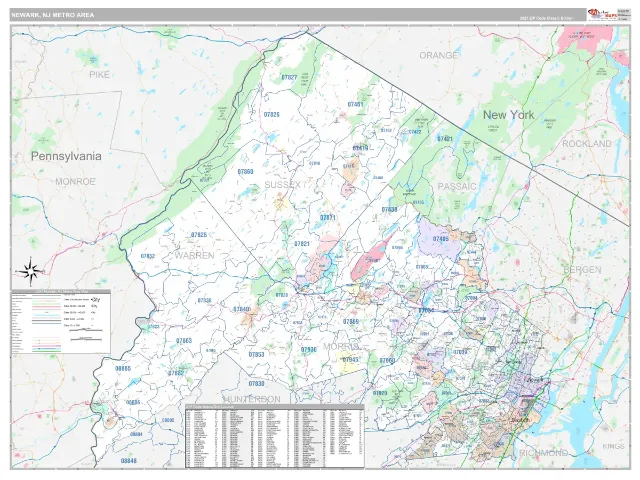The height and width of the screenshot is (480, 640).
Task: Click the 'ORANGE' county label
Action: (439, 56)
